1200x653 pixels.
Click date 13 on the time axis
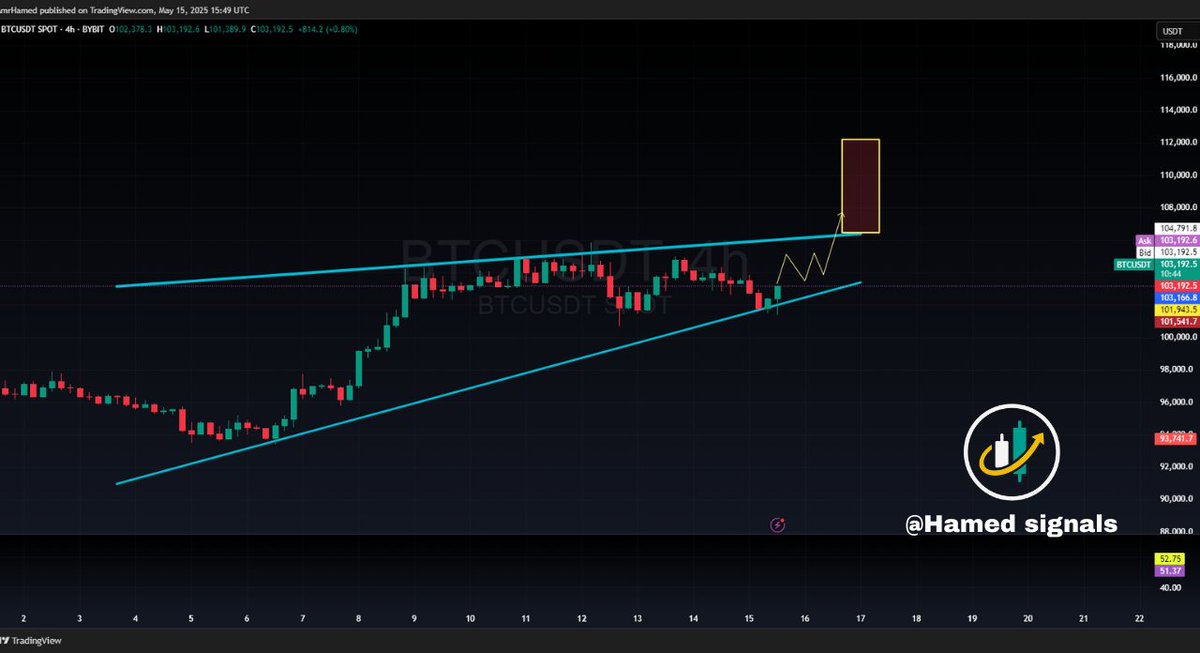coord(637,619)
